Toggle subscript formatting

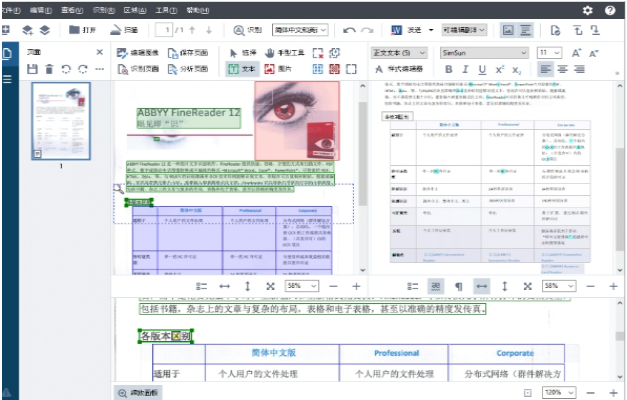click(x=517, y=70)
